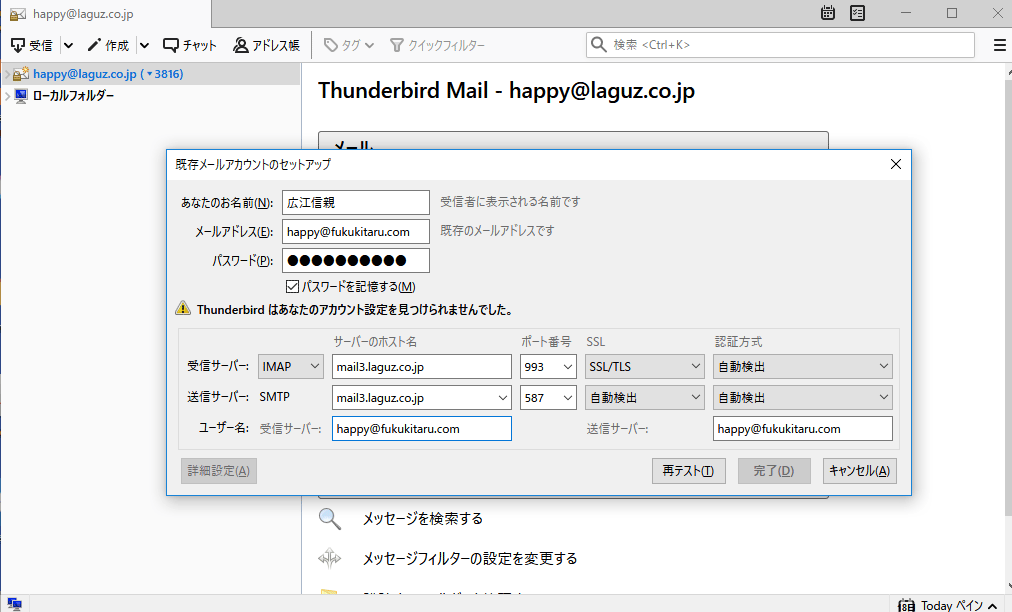Click the 受信者に表示される名前です hint text
The image size is (1012, 612).
[511, 201]
